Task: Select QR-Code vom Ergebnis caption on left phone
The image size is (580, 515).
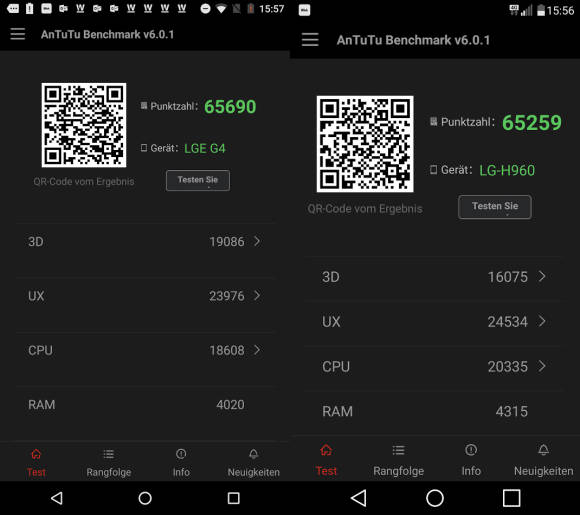Action: tap(84, 182)
